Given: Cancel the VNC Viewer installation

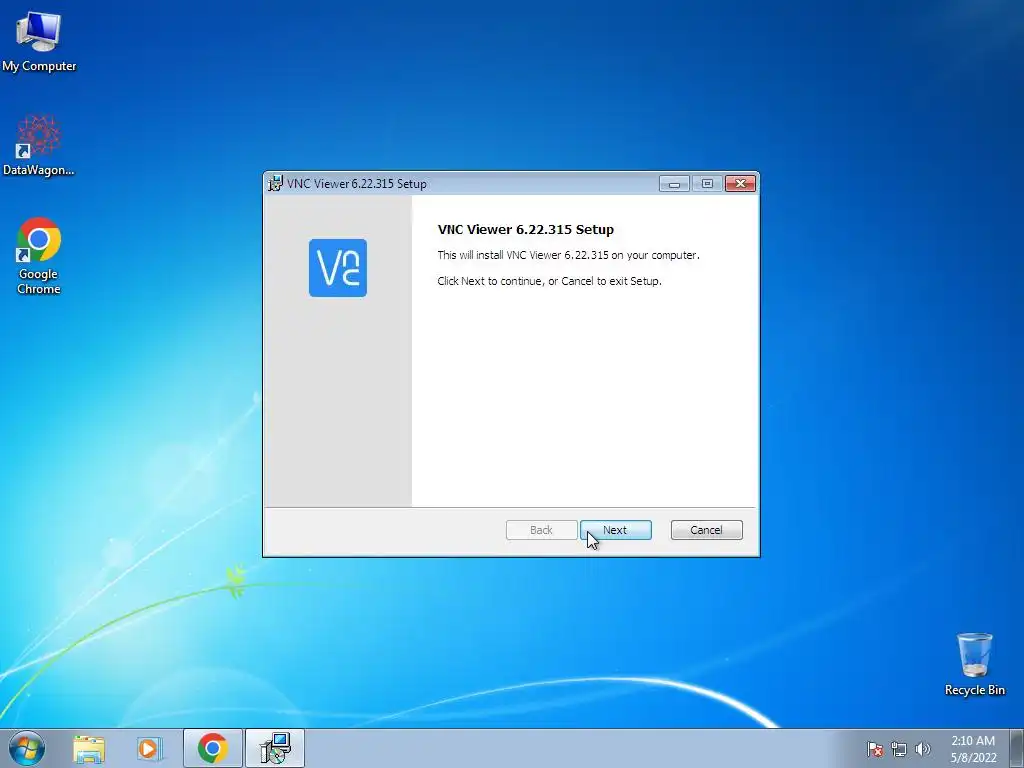Looking at the screenshot, I should click(x=707, y=530).
